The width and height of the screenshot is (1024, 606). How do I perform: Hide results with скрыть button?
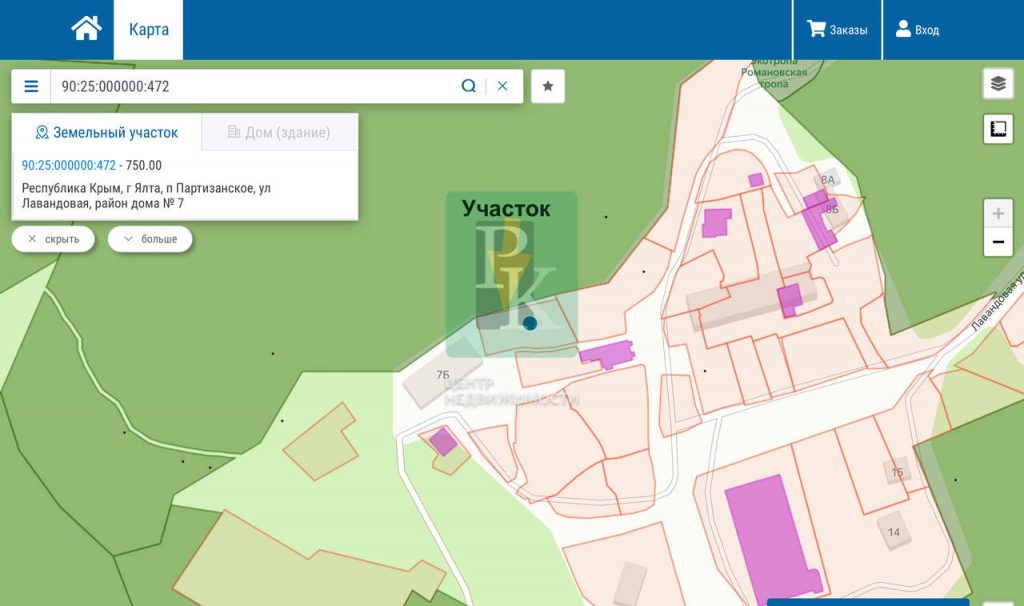point(53,239)
